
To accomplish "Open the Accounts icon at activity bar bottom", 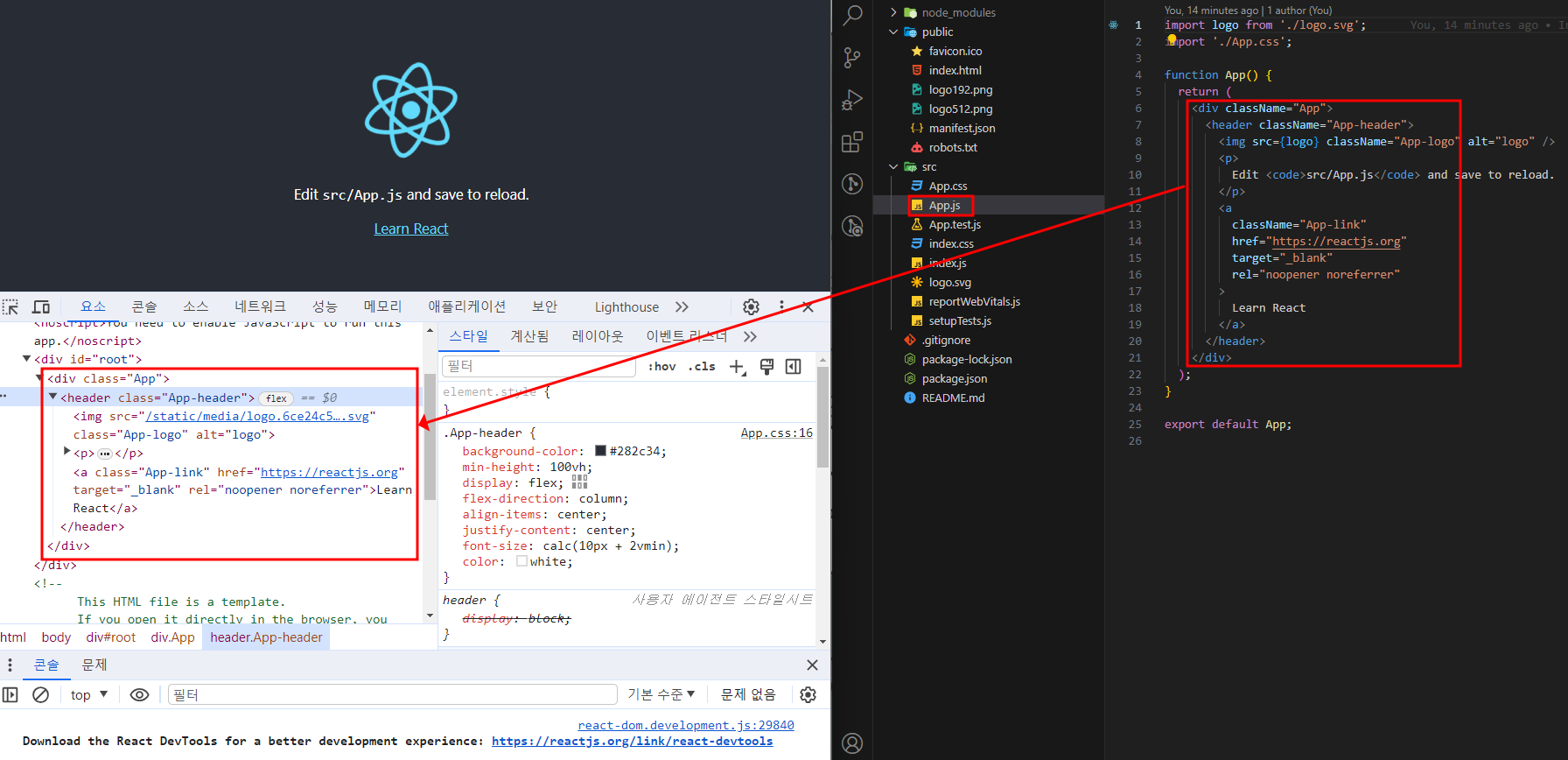I will click(852, 743).
